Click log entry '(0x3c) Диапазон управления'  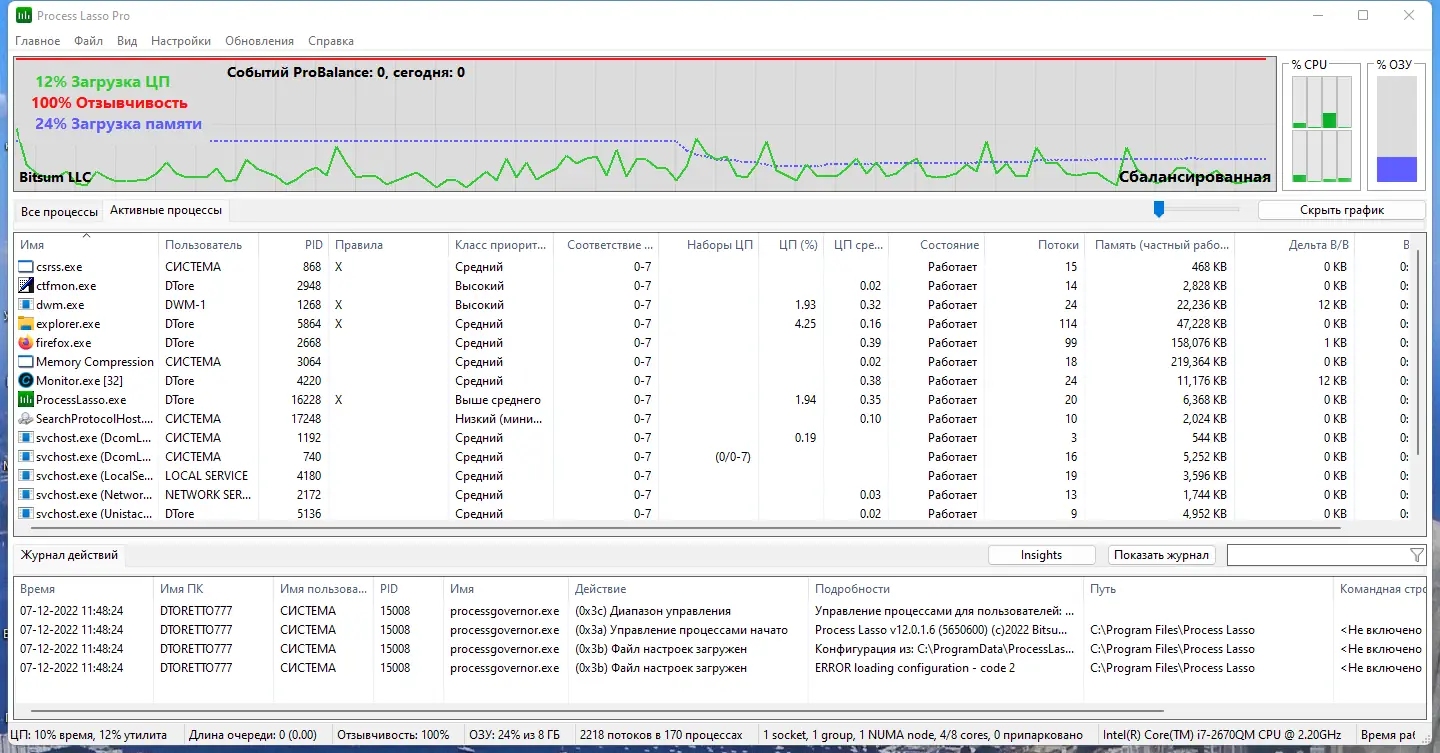(x=653, y=611)
